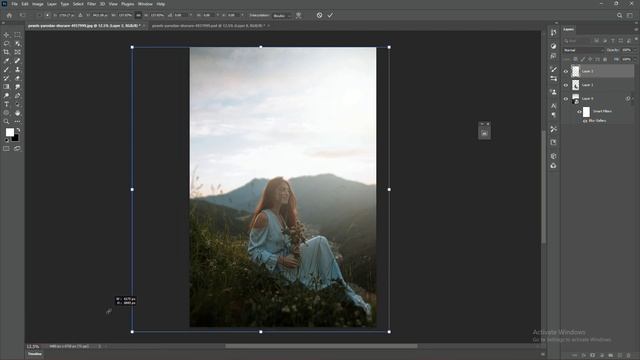Viewport: 640px width, 360px height.
Task: Click the Smart Filters mask thumbnail
Action: (x=587, y=111)
